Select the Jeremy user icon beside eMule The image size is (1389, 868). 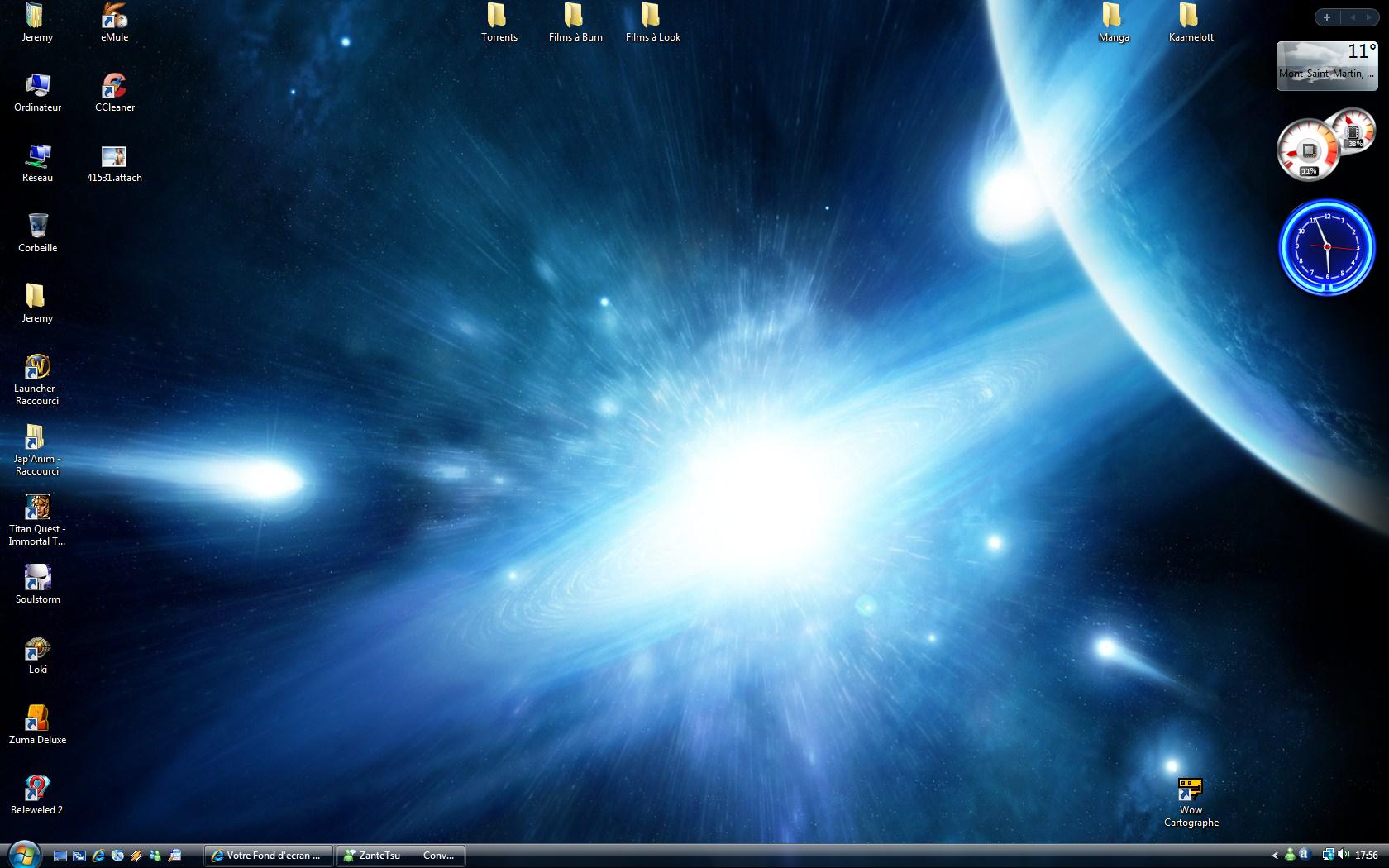click(37, 22)
